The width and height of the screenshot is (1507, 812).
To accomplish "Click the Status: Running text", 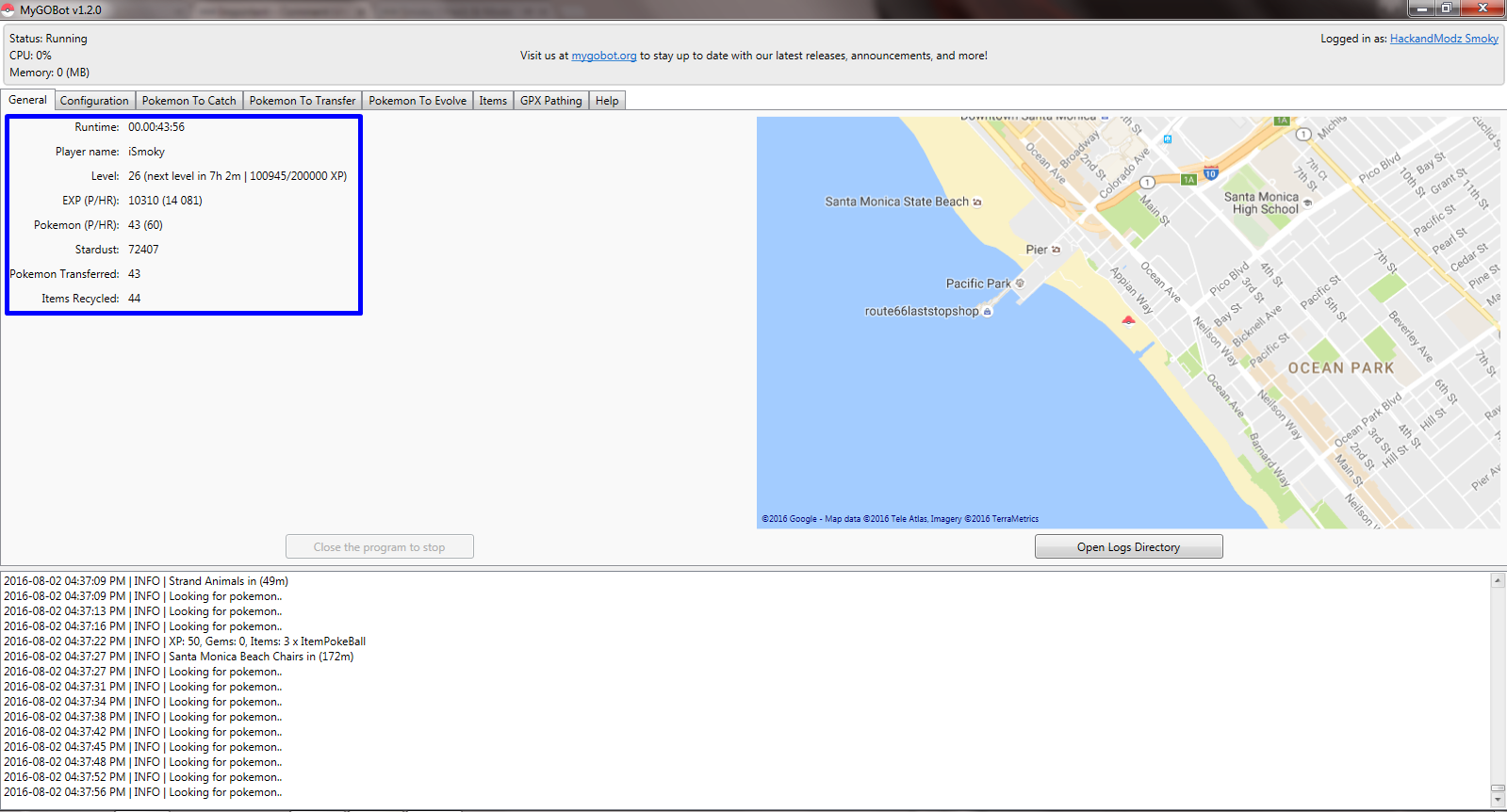I will click(x=48, y=39).
